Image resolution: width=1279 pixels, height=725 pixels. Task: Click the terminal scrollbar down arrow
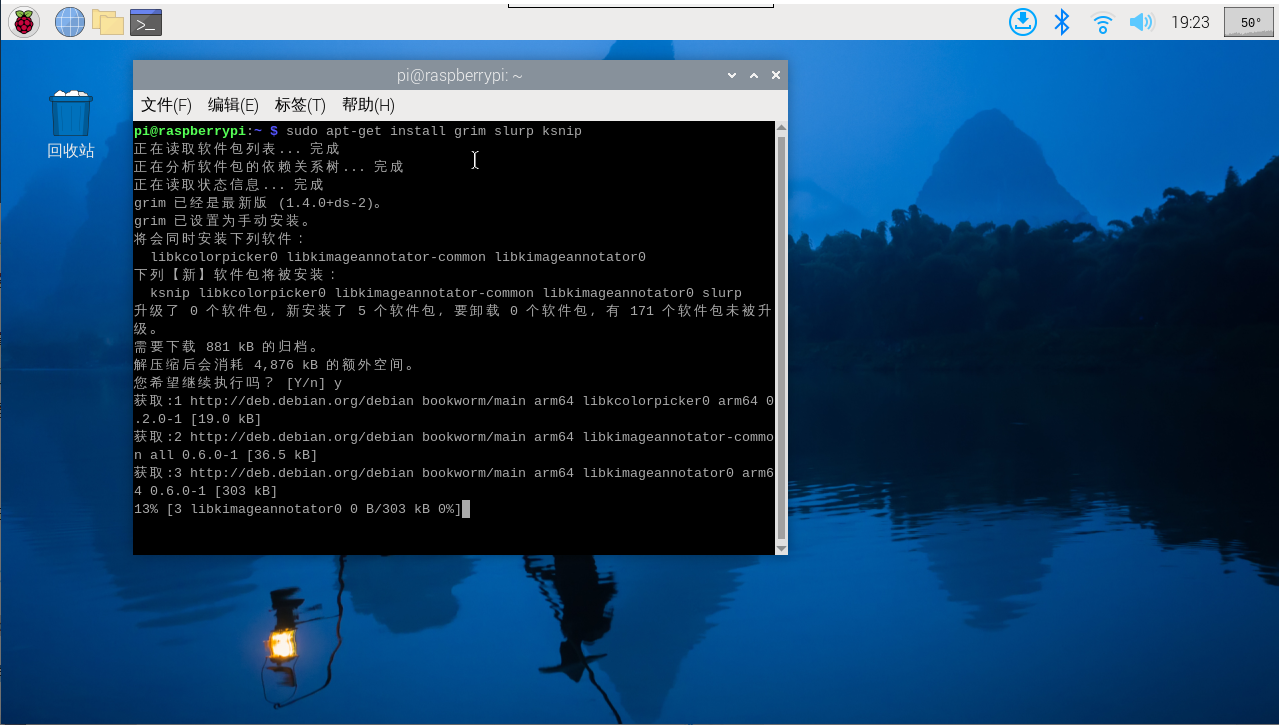tap(781, 547)
